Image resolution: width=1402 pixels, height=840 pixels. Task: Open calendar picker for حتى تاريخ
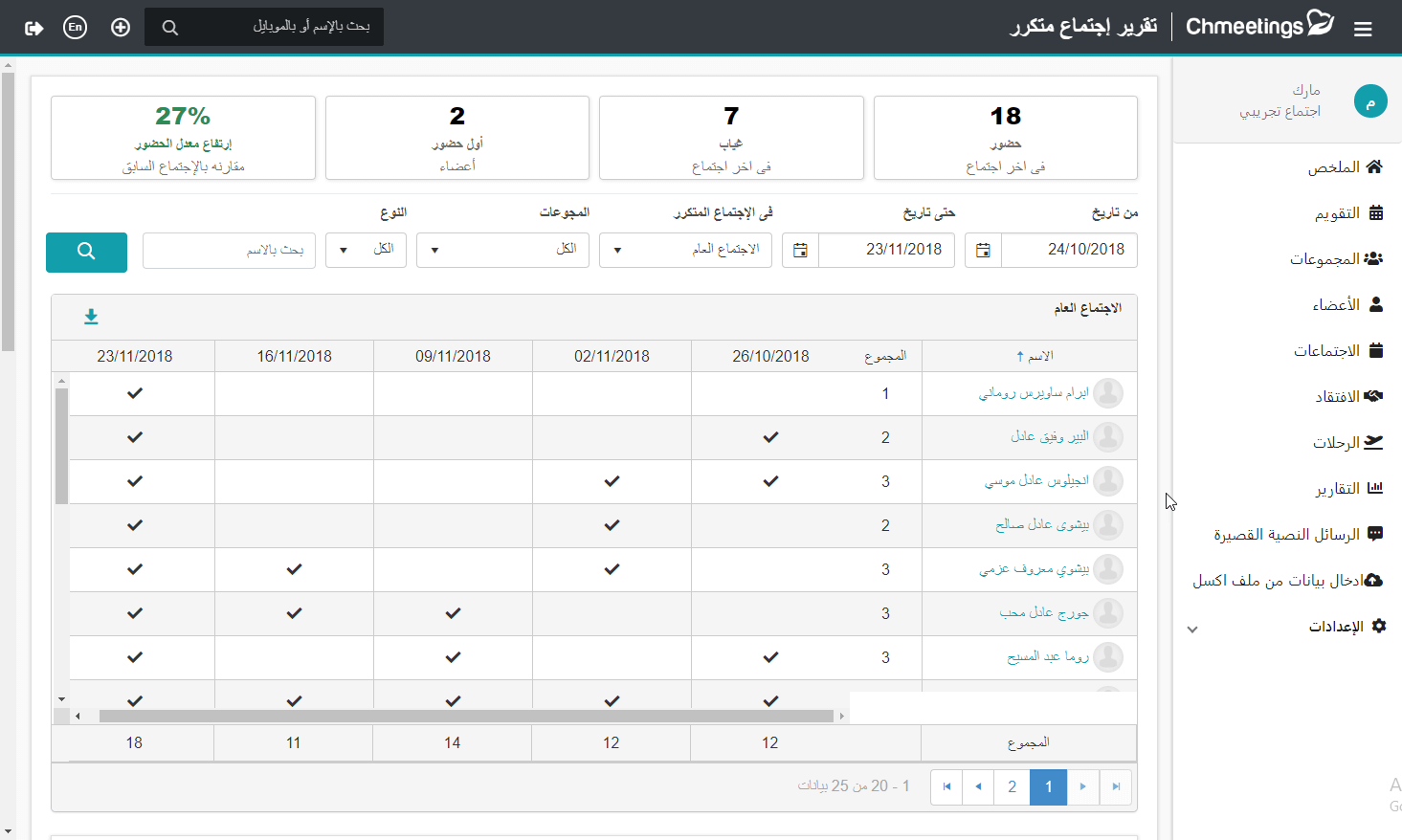point(800,251)
